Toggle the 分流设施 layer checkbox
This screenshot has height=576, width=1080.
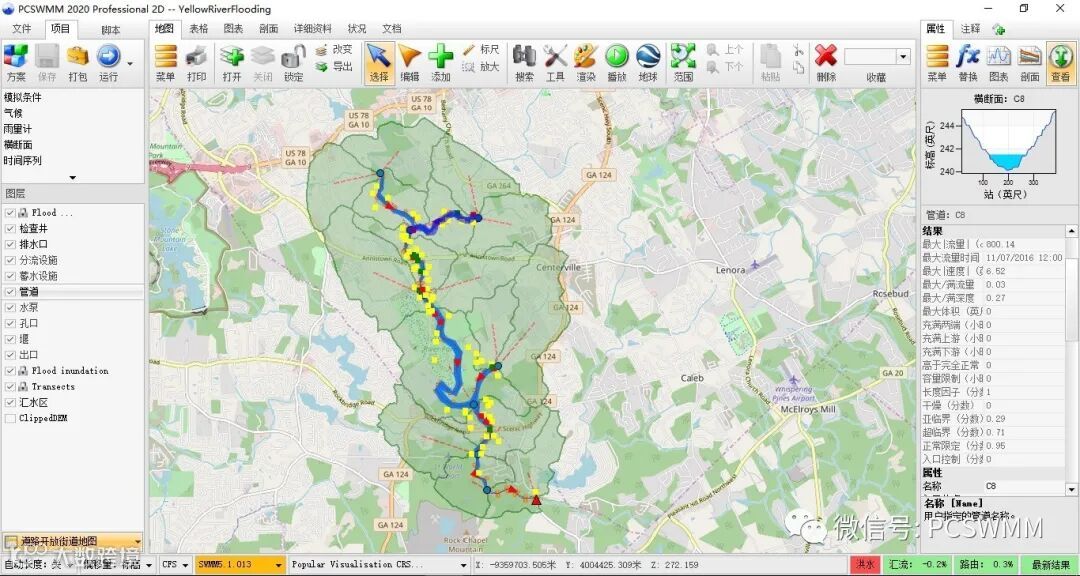click(x=10, y=260)
